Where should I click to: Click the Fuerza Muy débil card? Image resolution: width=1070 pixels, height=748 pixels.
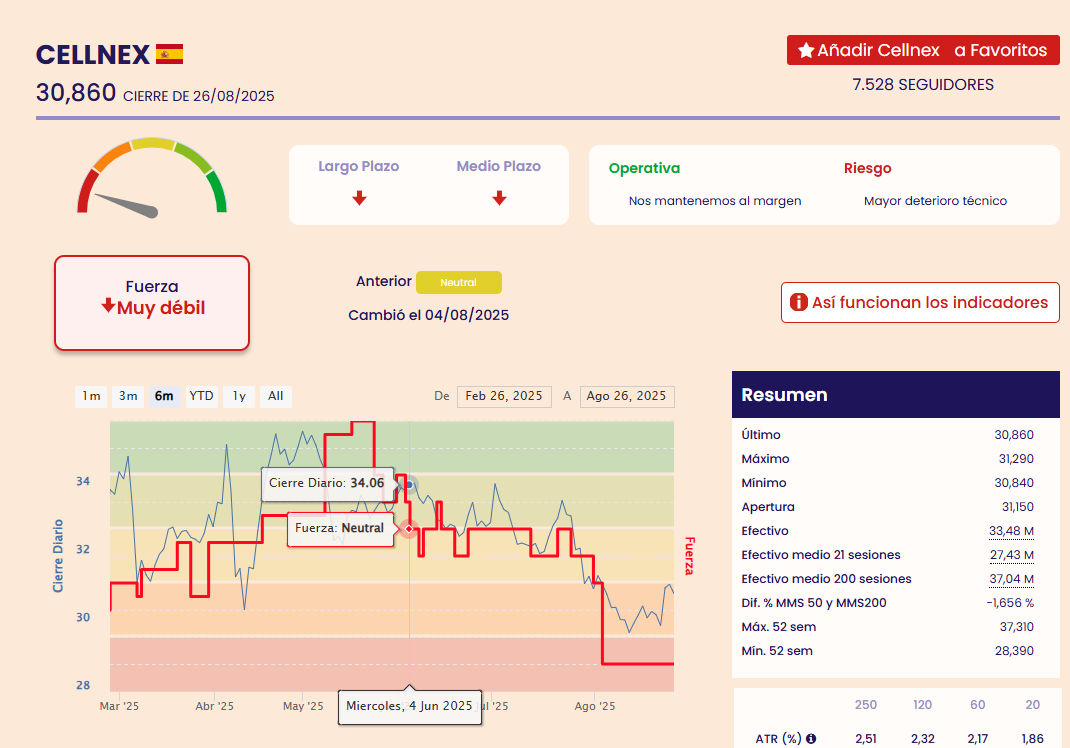[x=152, y=303]
